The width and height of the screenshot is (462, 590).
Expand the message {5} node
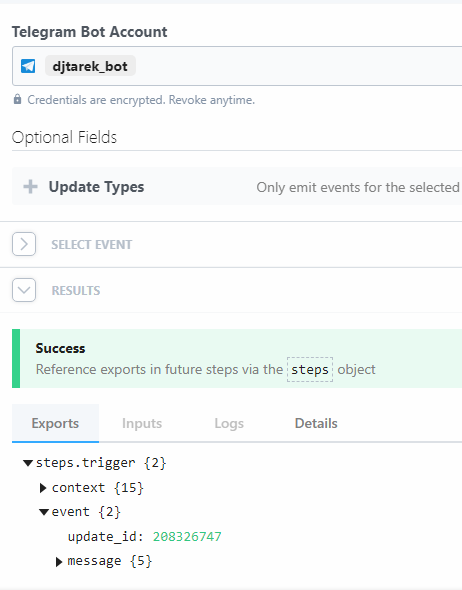click(x=59, y=562)
